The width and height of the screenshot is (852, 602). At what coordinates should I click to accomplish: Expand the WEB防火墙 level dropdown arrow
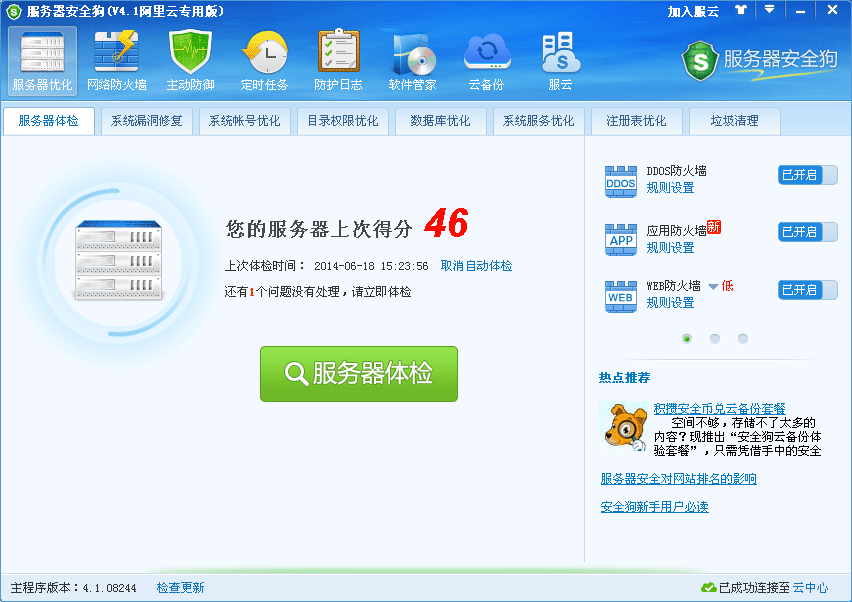(713, 286)
